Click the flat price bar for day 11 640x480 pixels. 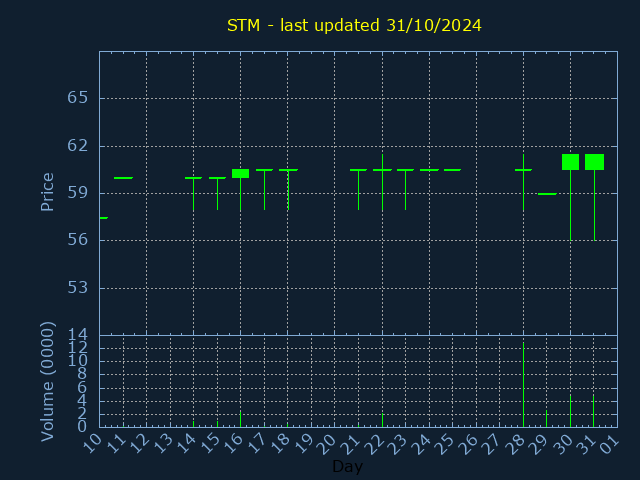123,178
